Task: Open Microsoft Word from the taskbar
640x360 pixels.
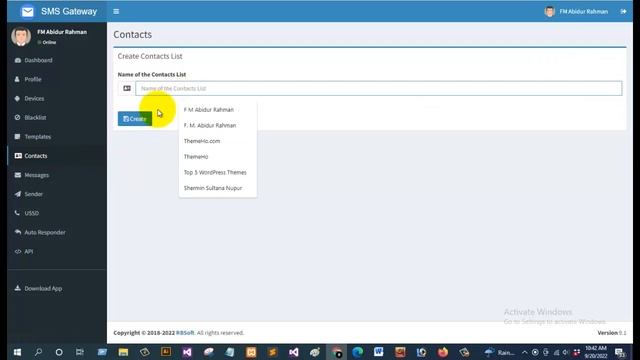Action: point(378,352)
